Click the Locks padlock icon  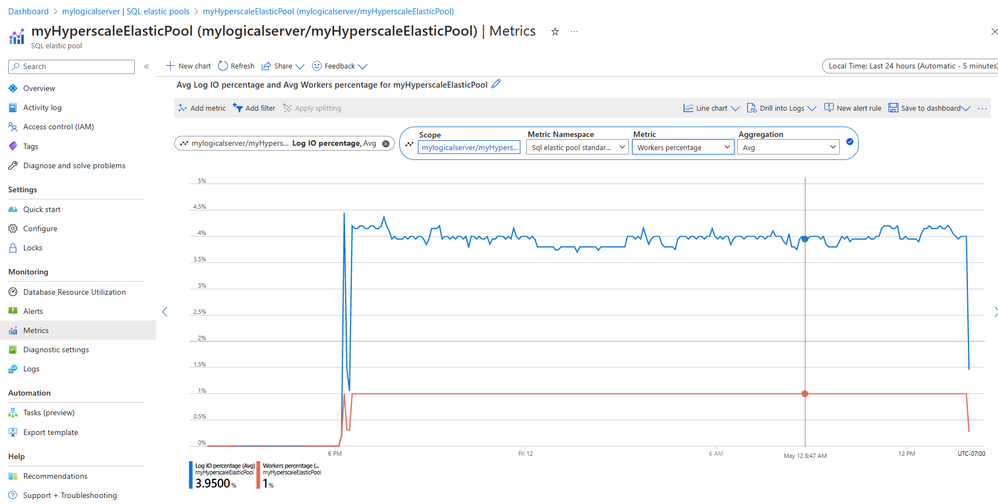pyautogui.click(x=13, y=248)
